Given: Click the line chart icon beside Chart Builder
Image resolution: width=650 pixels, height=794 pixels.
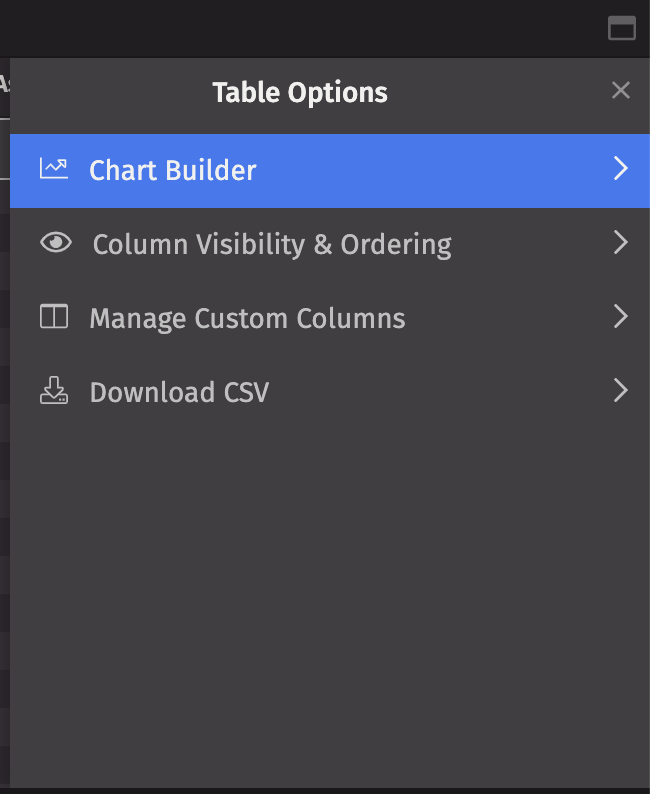Looking at the screenshot, I should (x=54, y=169).
